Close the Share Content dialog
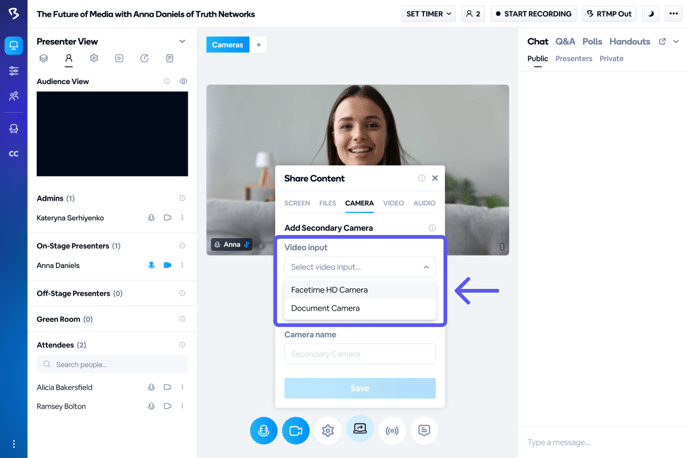Image resolution: width=688 pixels, height=458 pixels. 435,178
